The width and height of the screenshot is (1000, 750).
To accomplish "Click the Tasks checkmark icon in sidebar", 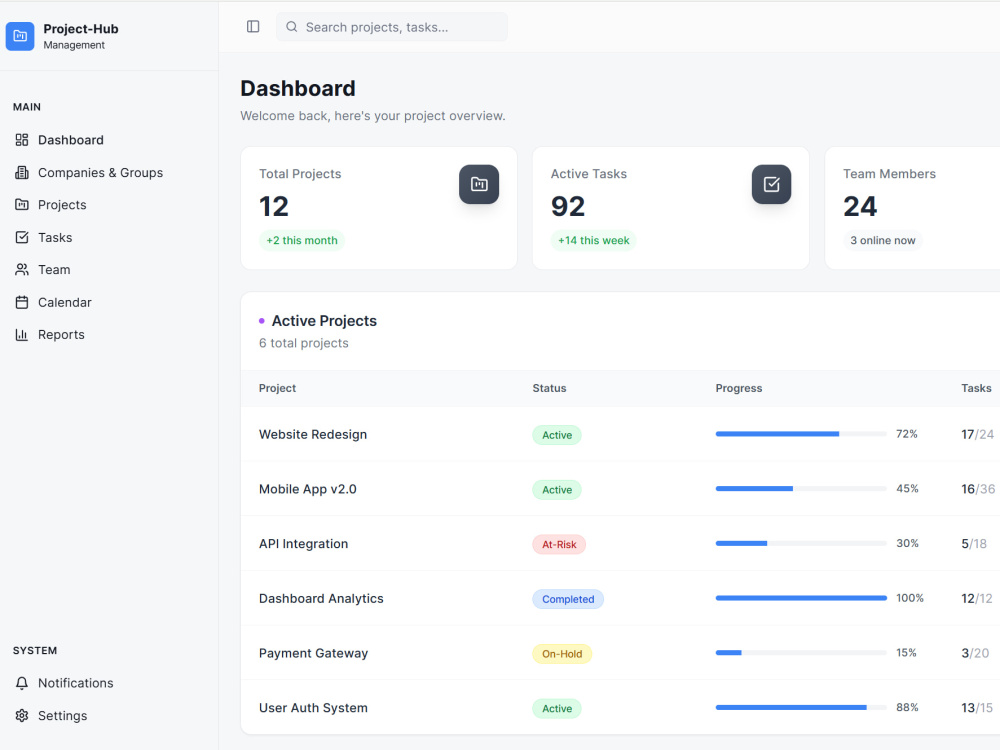I will 22,237.
